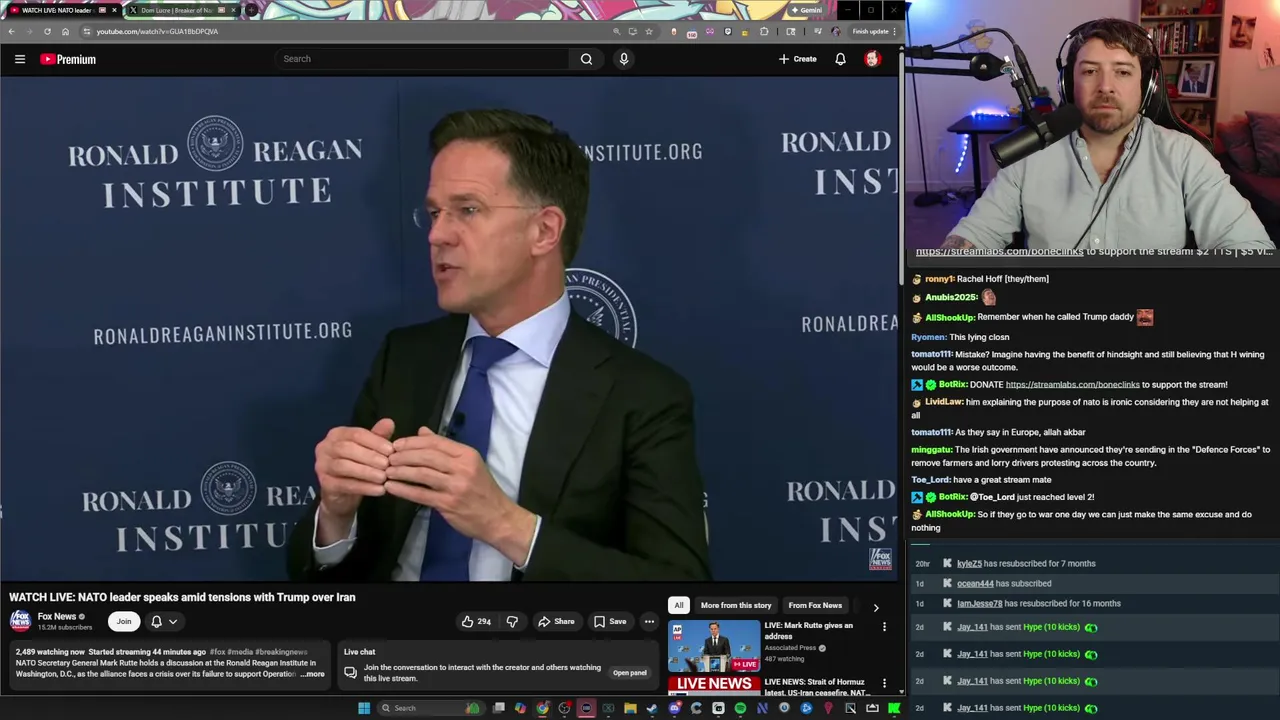Bookmark this page with the star
1280x720 pixels.
[648, 31]
